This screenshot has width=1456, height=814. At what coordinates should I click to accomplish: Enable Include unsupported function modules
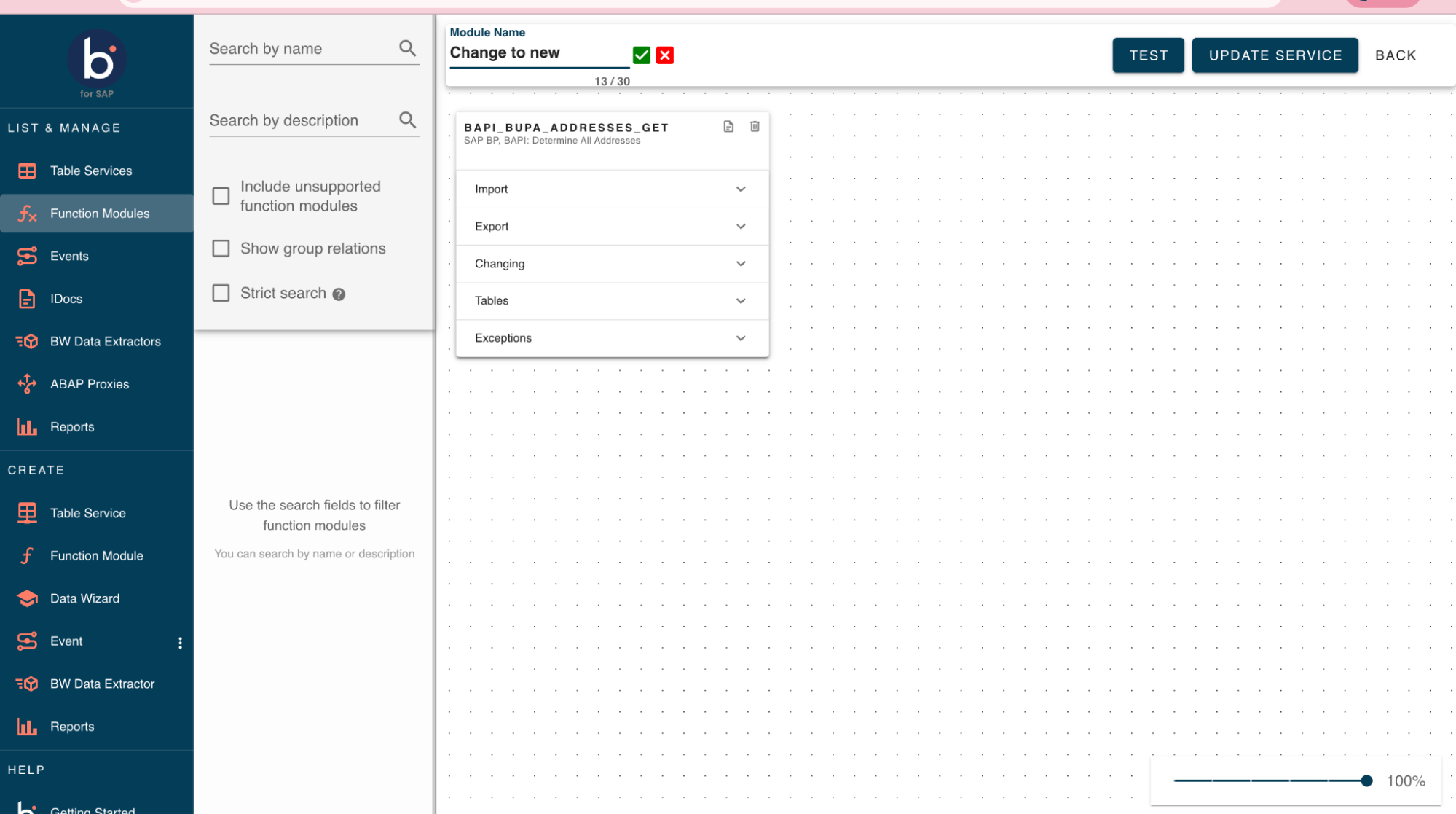(221, 196)
